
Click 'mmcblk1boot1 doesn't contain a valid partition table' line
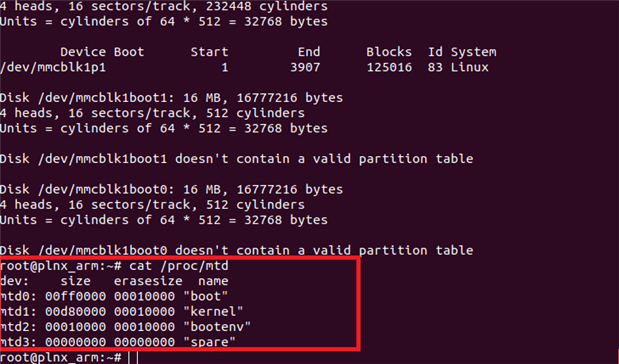pyautogui.click(x=236, y=159)
